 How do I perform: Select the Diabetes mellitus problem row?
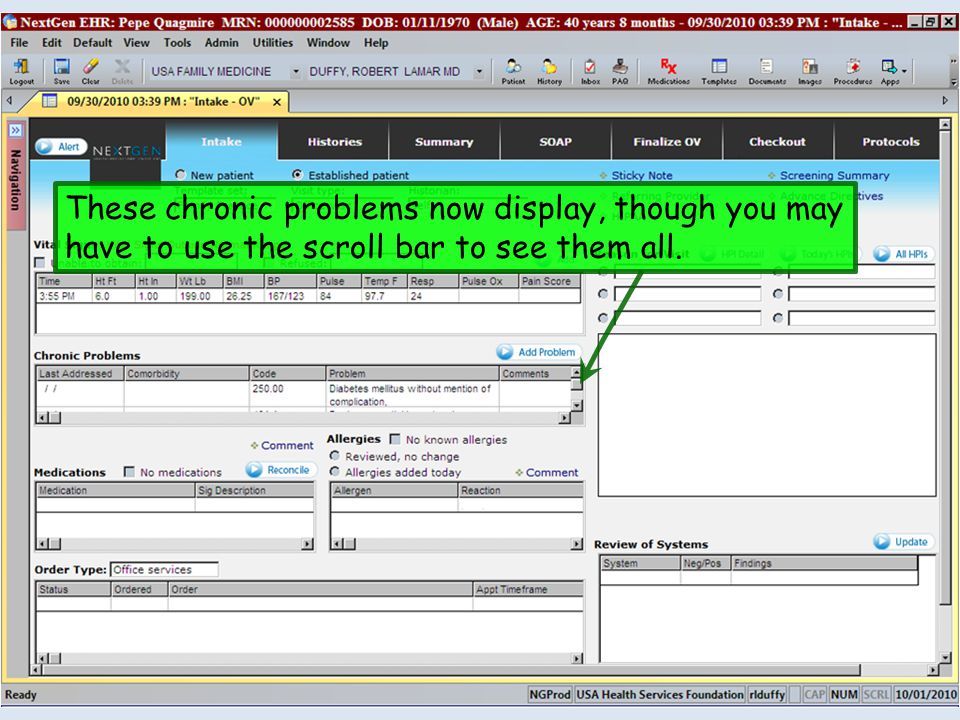(x=303, y=395)
